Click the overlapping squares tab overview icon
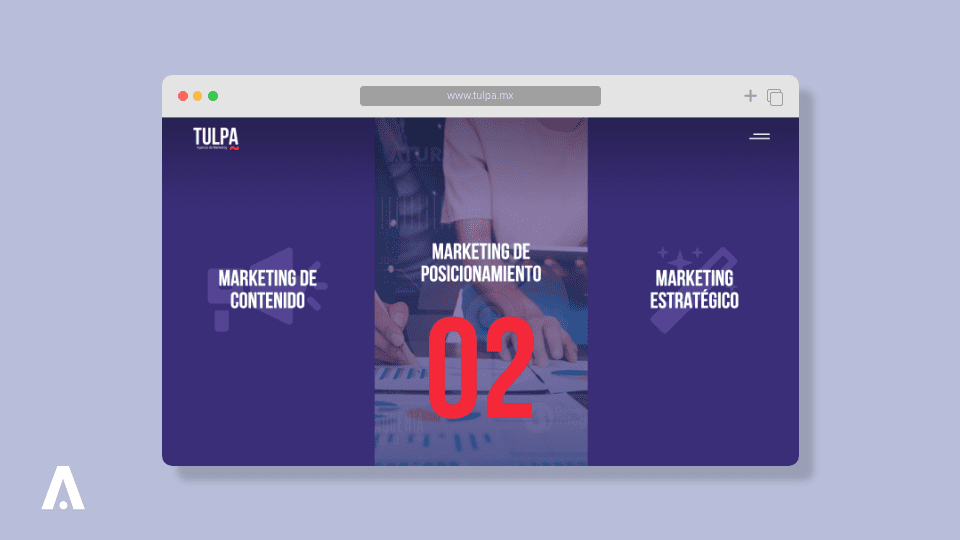This screenshot has height=540, width=960. pos(775,97)
